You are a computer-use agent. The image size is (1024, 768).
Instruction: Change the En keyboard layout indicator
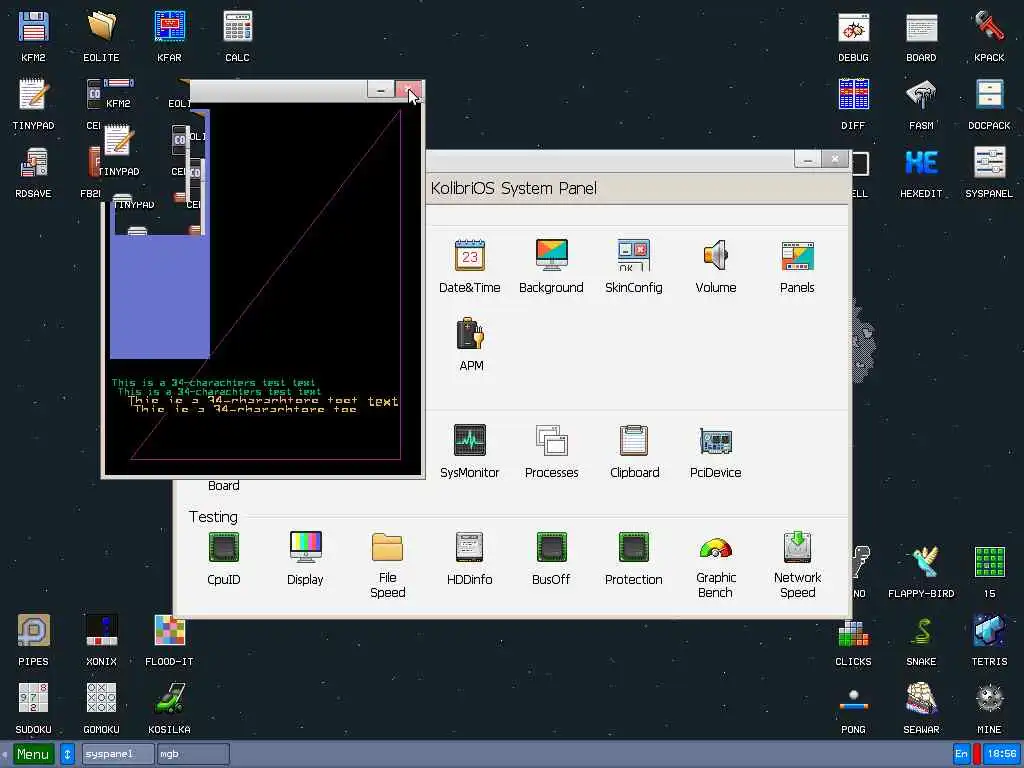coord(961,754)
